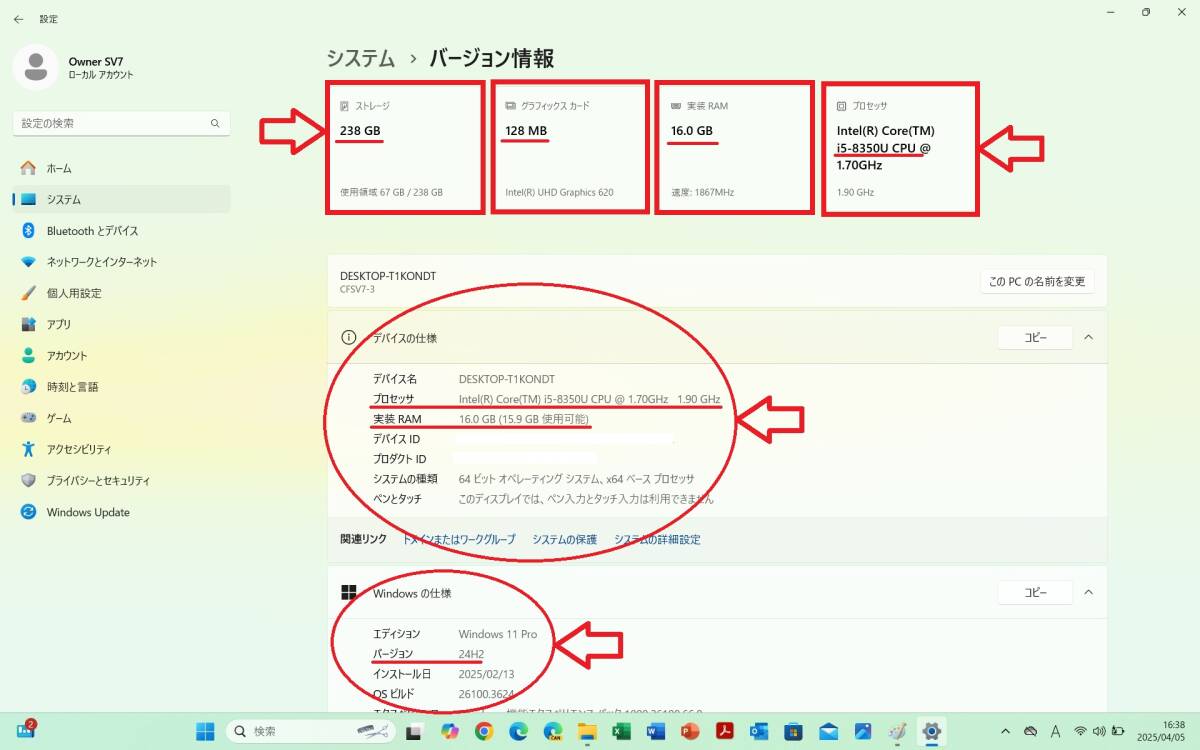Launch PowerPoint from the taskbar

(x=690, y=731)
